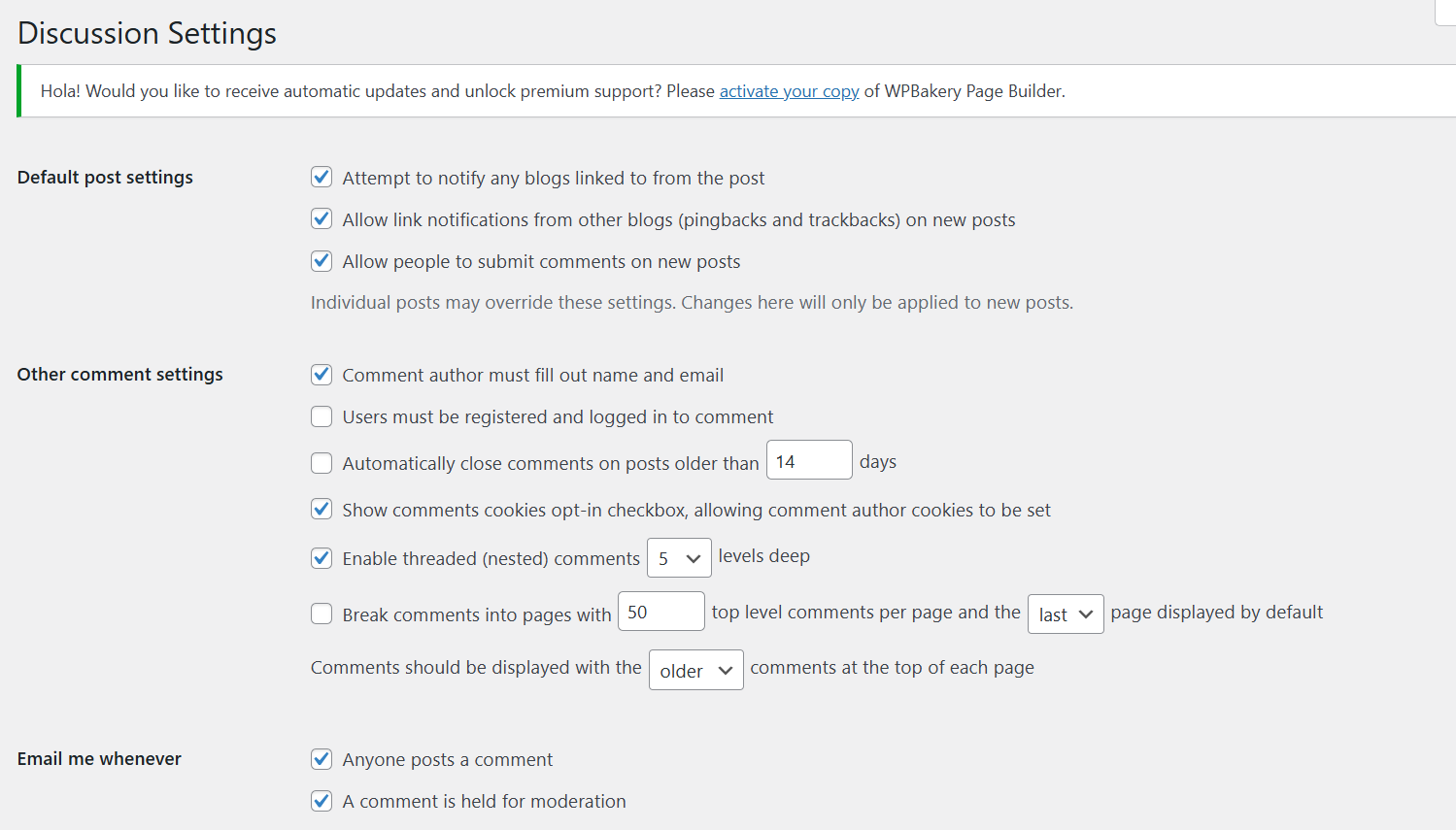Click the 'Allow people to submit comments' label
1456x830 pixels.
pos(541,262)
